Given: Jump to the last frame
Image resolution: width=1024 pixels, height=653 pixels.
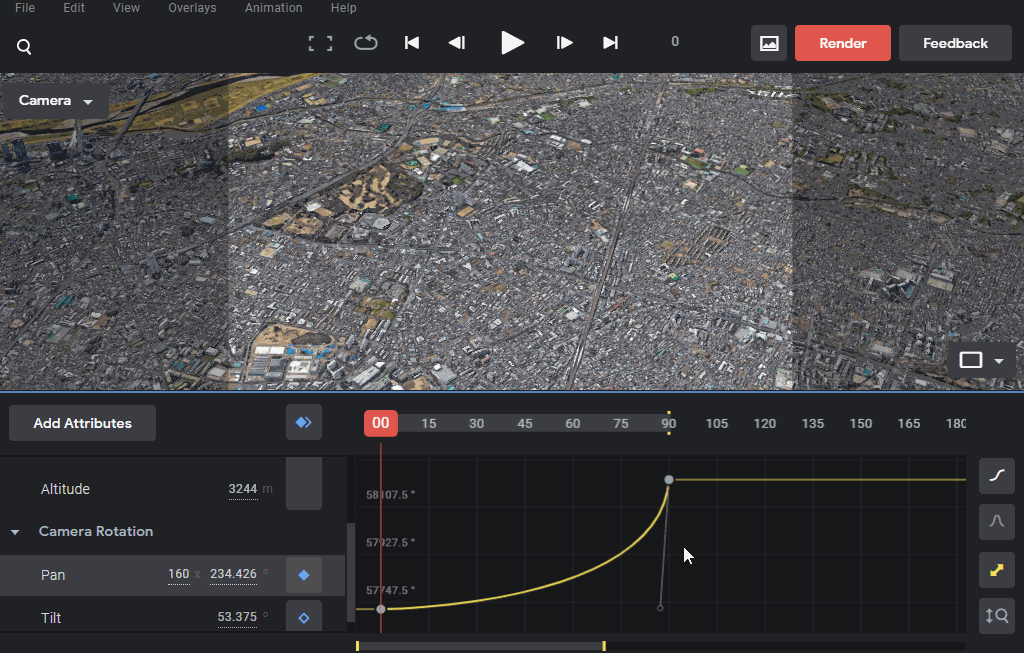Looking at the screenshot, I should [x=610, y=43].
